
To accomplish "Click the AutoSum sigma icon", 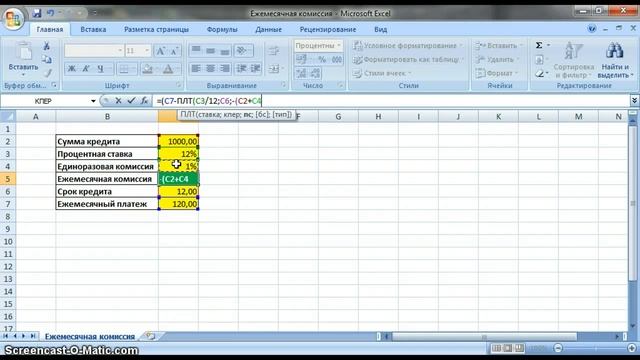I will [539, 46].
